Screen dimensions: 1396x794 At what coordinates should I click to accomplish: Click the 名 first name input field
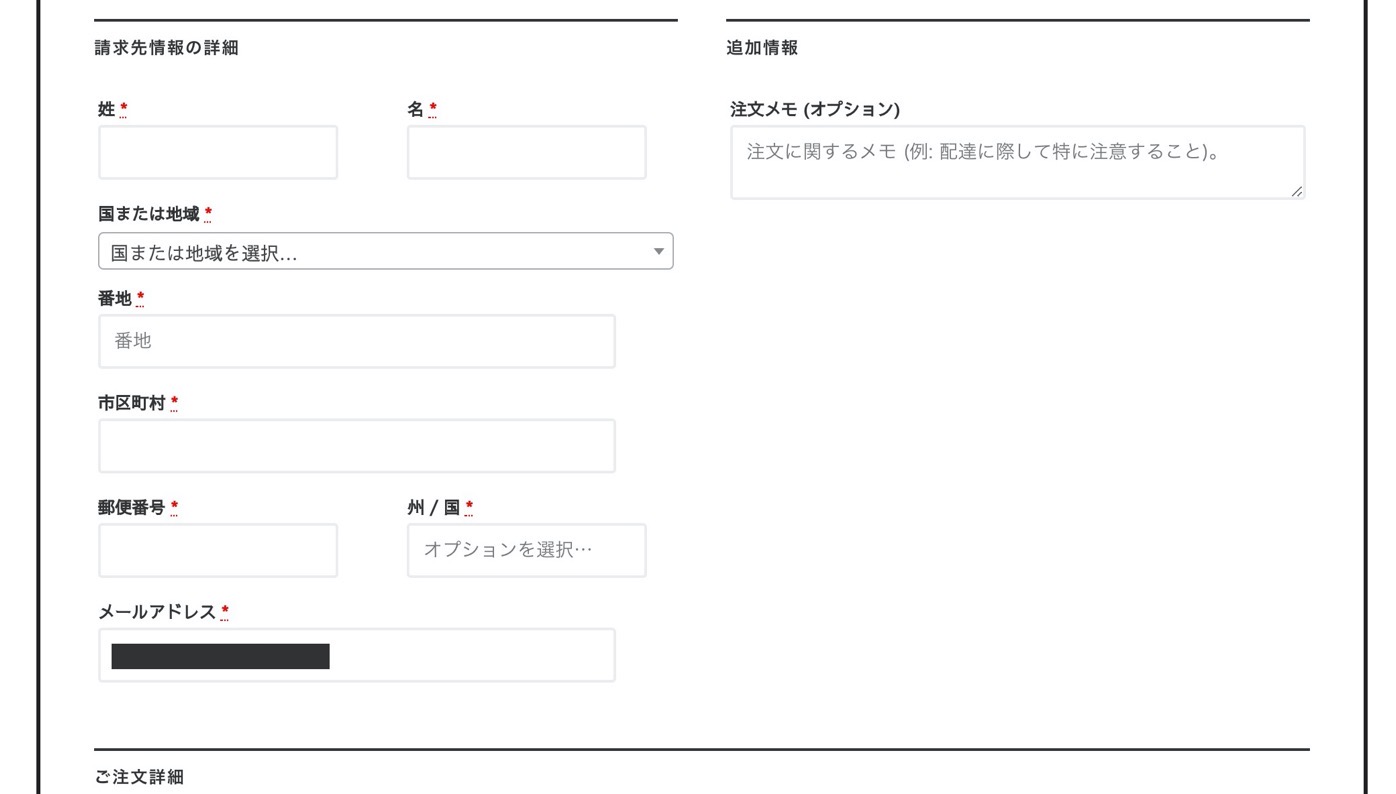coord(527,152)
